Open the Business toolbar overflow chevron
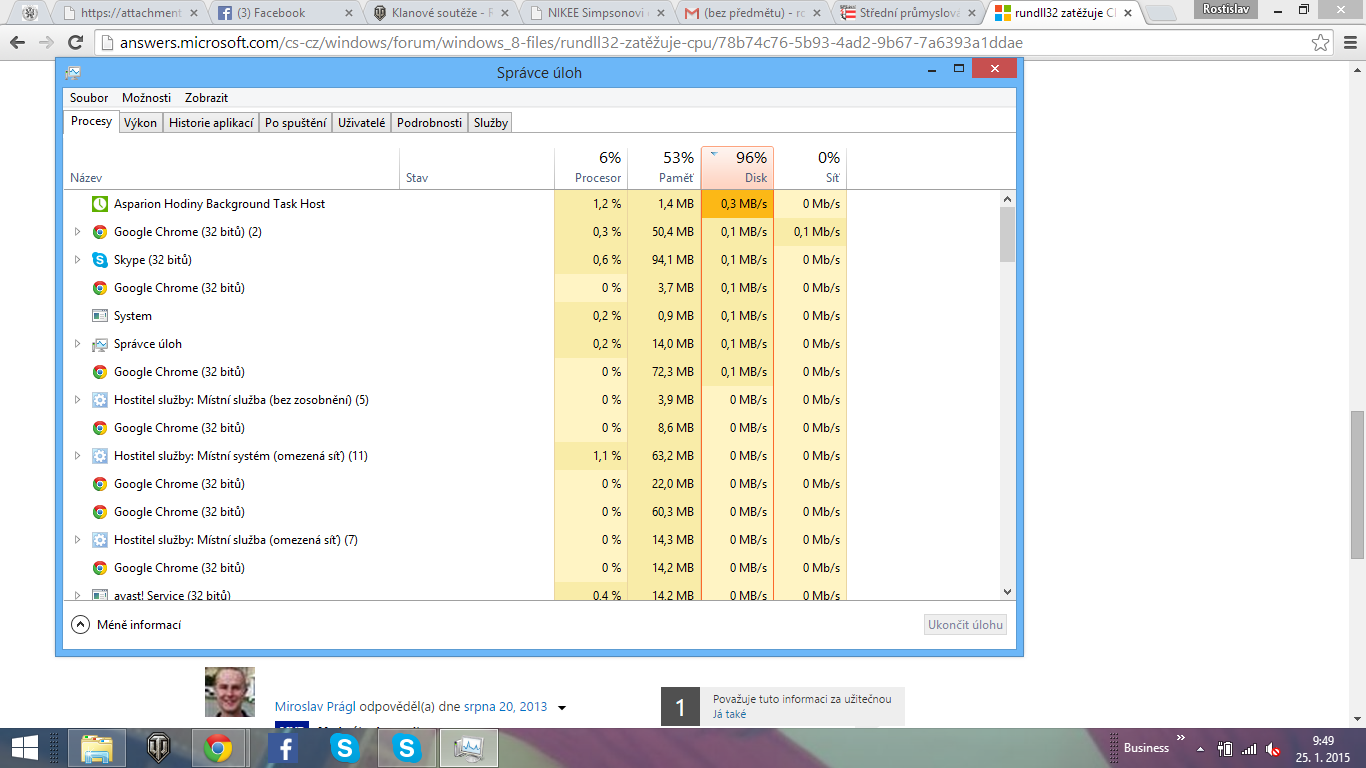 click(x=1180, y=739)
